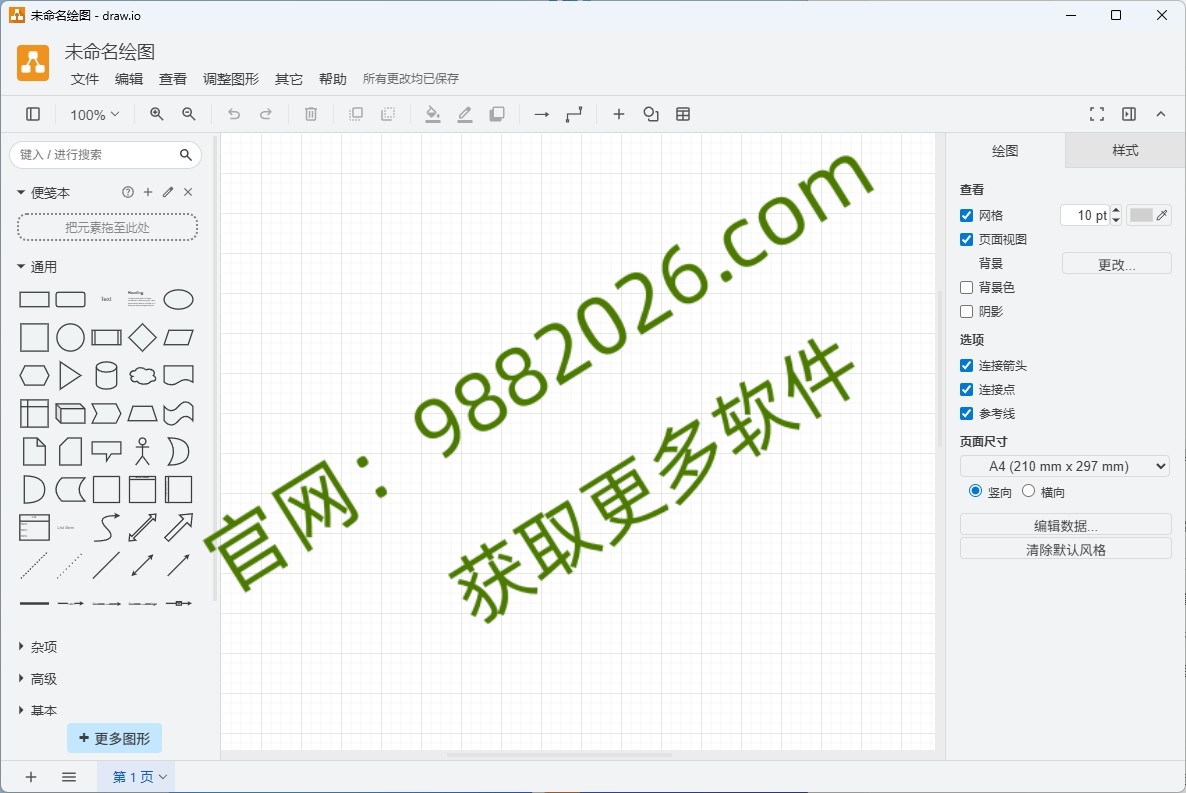Viewport: 1186px width, 793px height.
Task: Toggle the shadow icon in toolbar
Action: [497, 114]
